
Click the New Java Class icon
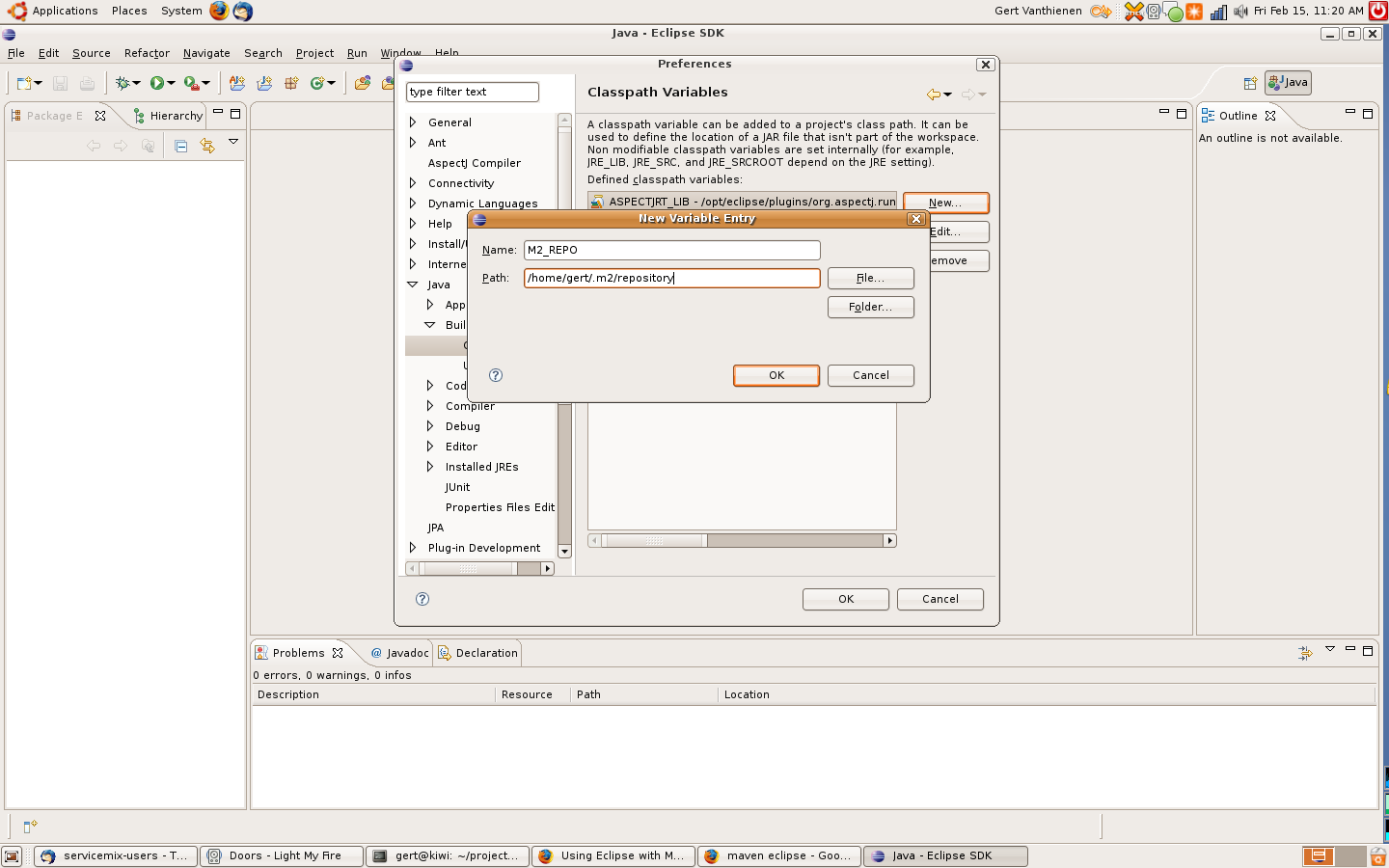coord(317,84)
